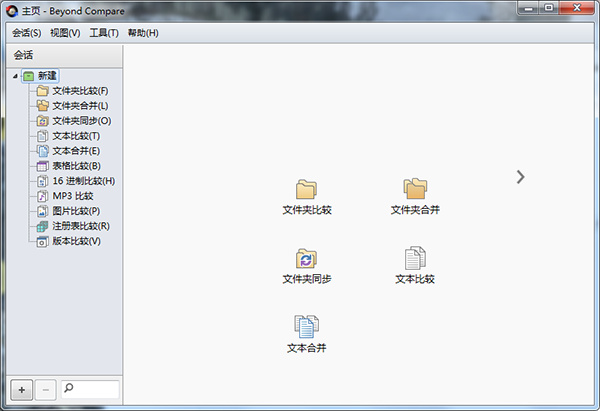Open the 视图(V) menu
The height and width of the screenshot is (411, 600).
click(65, 33)
